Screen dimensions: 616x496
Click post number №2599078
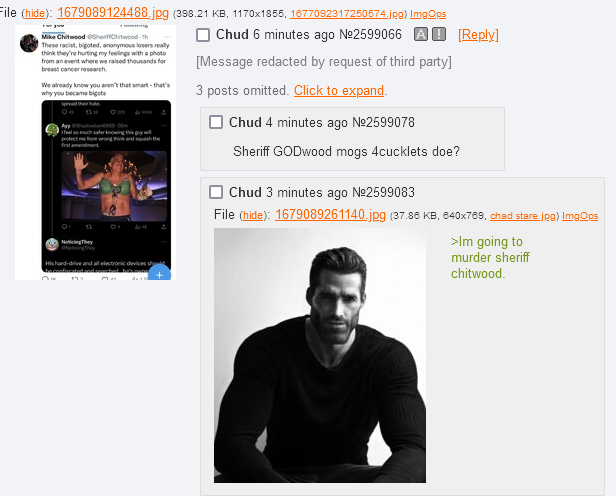pos(383,123)
